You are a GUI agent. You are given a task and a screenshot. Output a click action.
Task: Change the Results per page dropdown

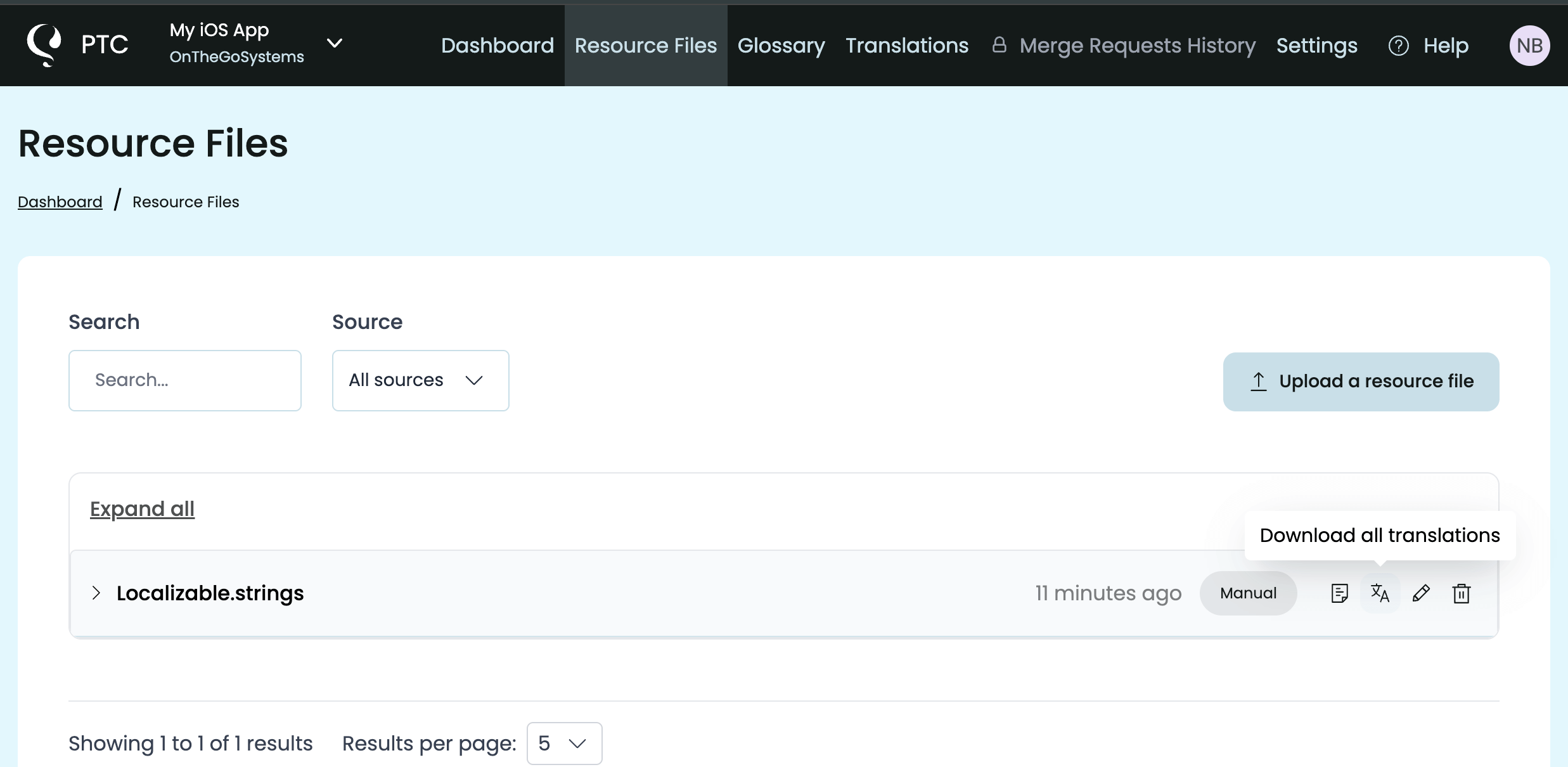point(564,743)
